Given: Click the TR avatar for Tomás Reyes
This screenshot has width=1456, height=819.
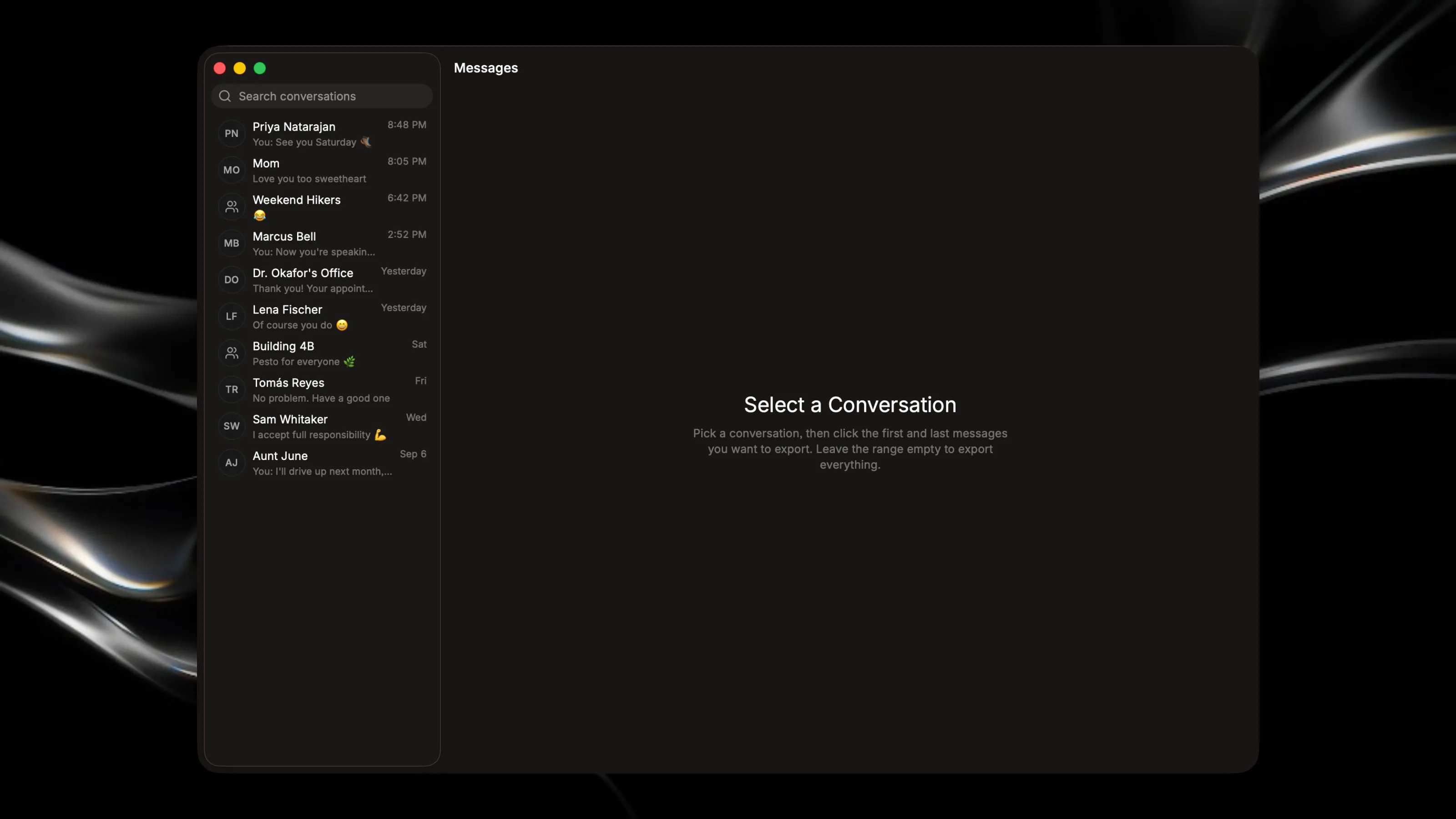Looking at the screenshot, I should (232, 389).
